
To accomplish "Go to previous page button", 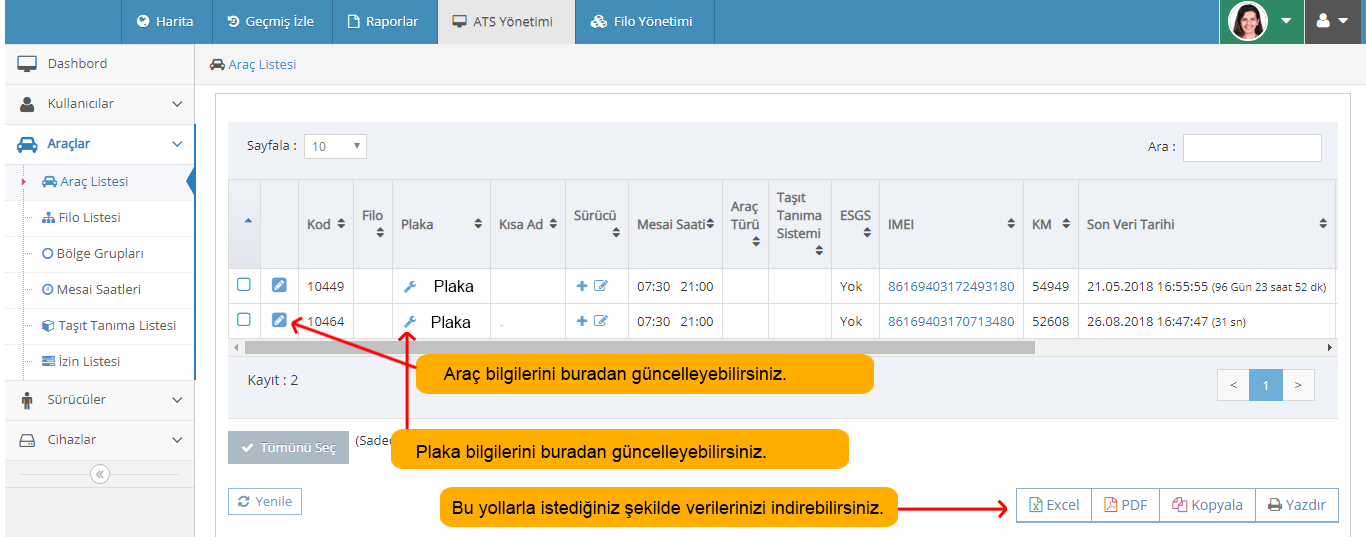I will coord(1233,385).
